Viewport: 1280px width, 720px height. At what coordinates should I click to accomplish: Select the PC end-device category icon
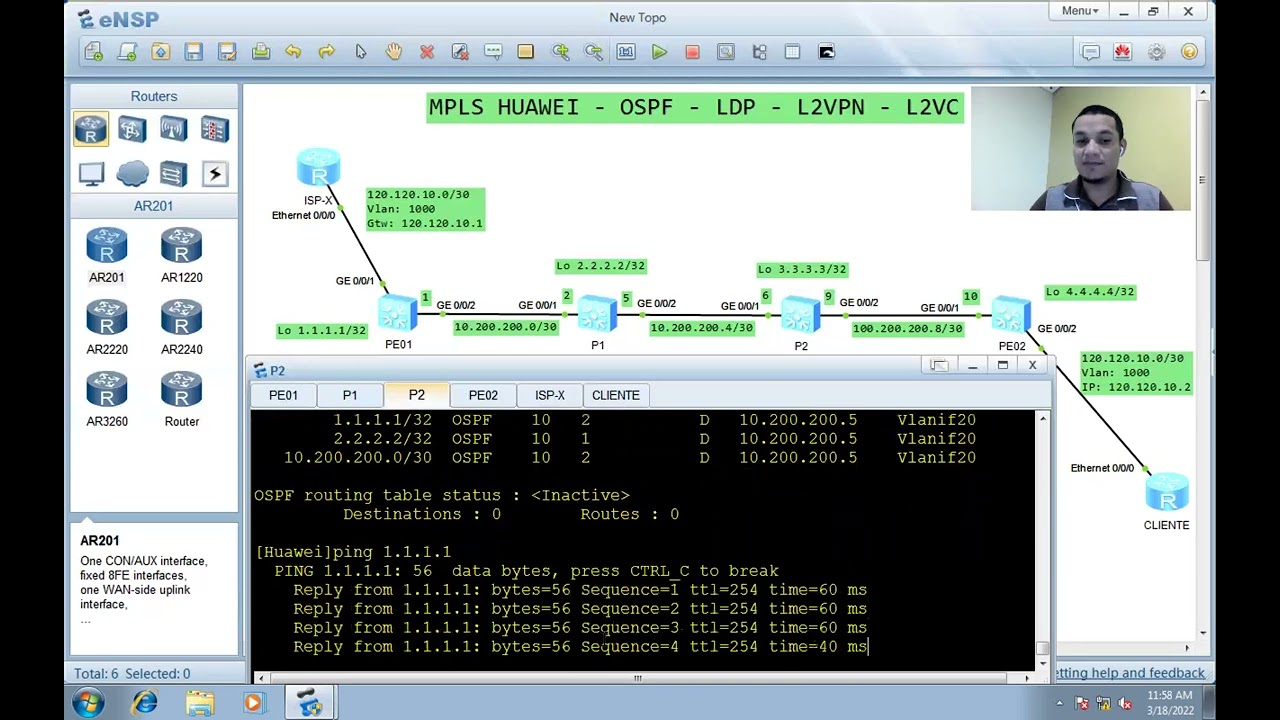click(91, 174)
